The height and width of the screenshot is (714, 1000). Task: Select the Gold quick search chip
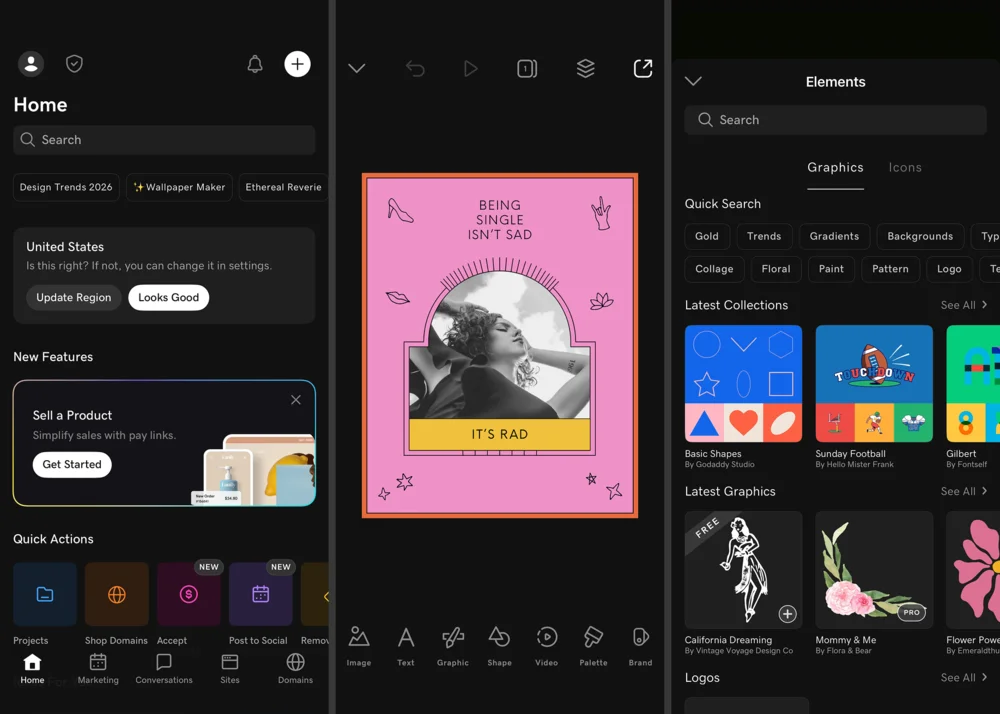707,236
